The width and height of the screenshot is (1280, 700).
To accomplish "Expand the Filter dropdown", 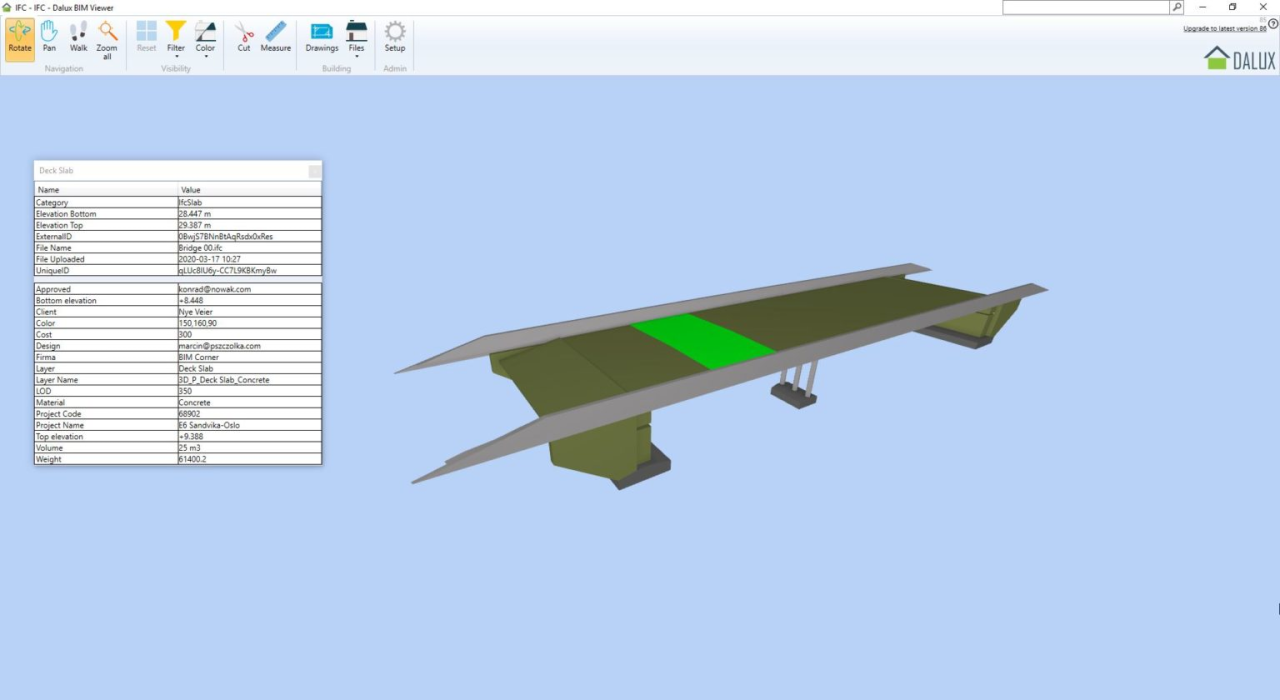I will 176,40.
